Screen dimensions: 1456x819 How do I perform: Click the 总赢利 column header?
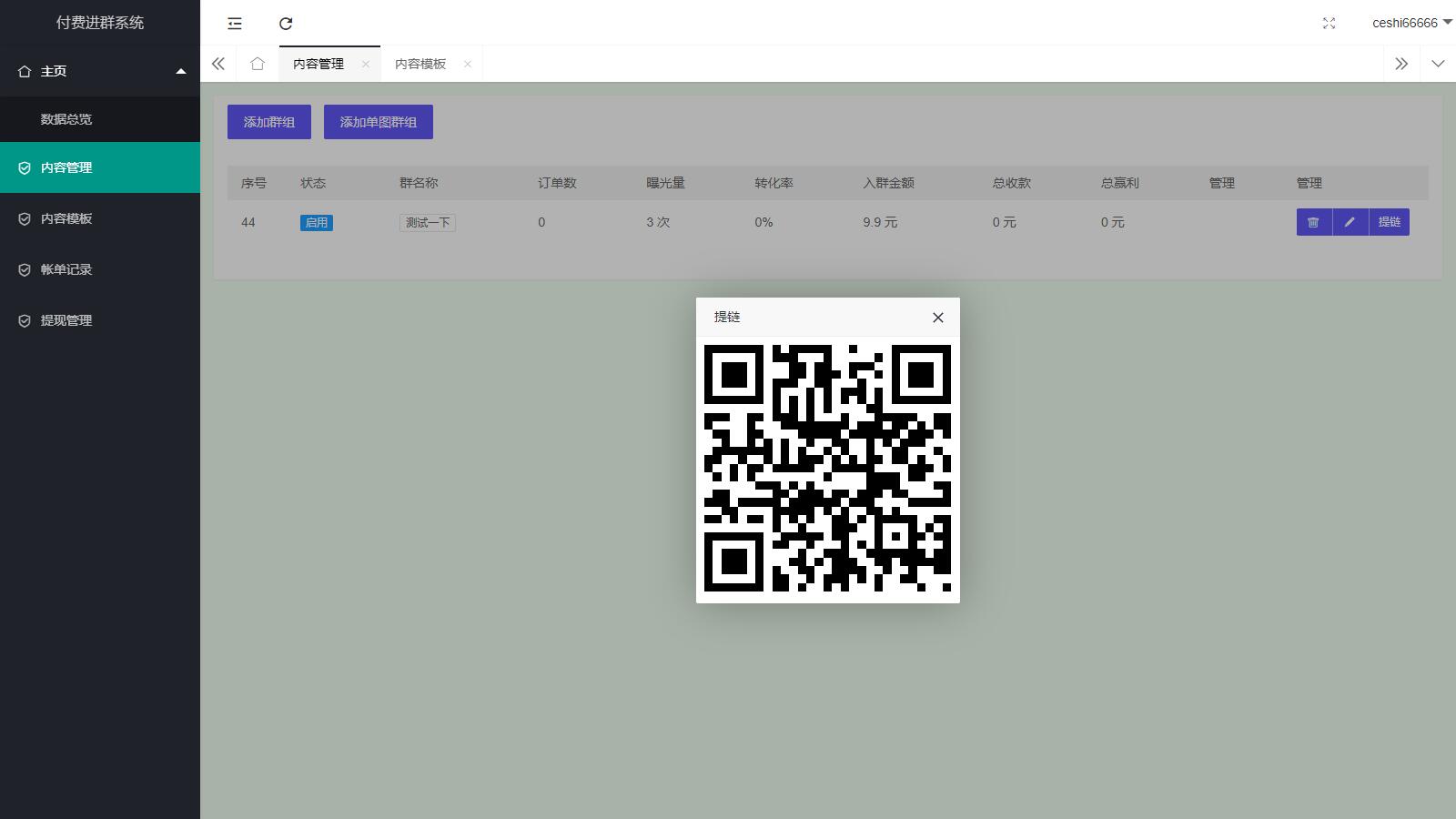click(1120, 183)
